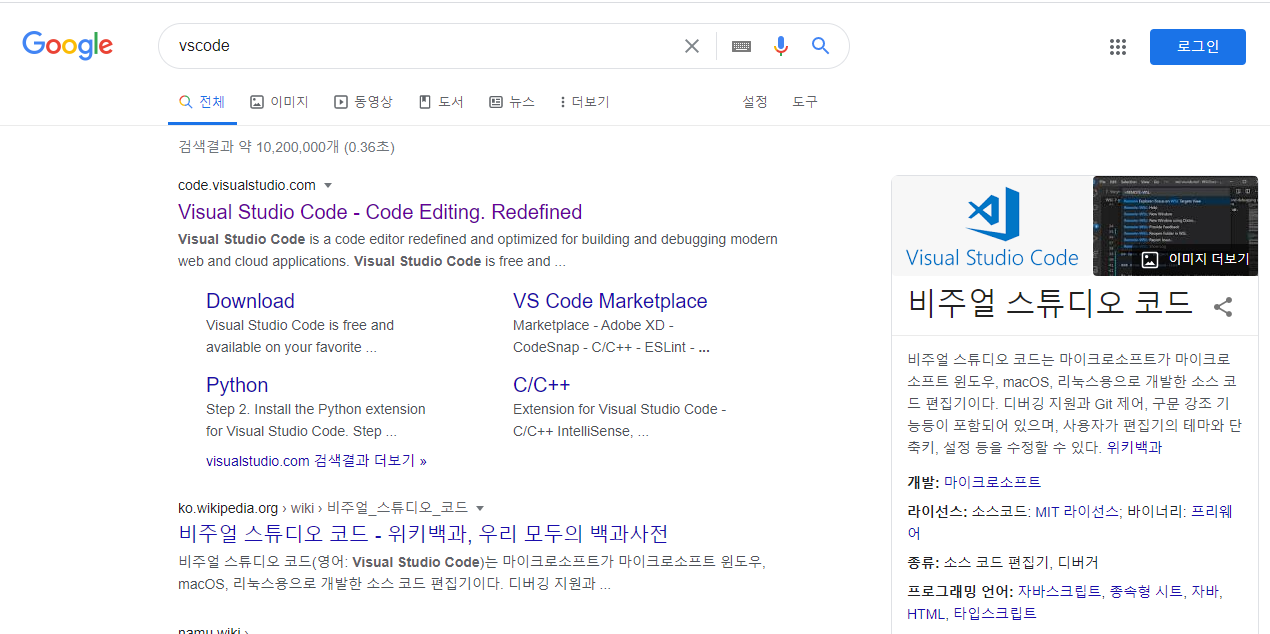Click the 마이크로소프트 developer link
The height and width of the screenshot is (634, 1270).
click(992, 482)
